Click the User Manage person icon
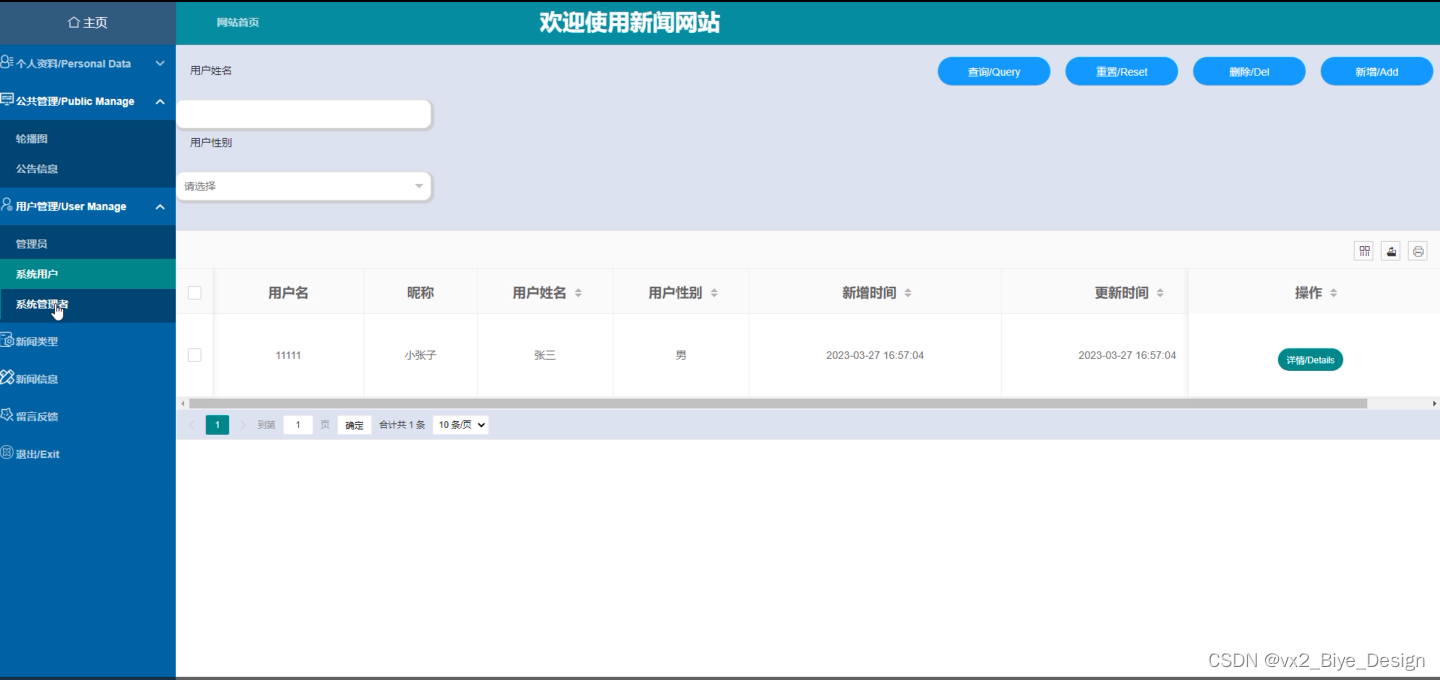 [x=7, y=205]
